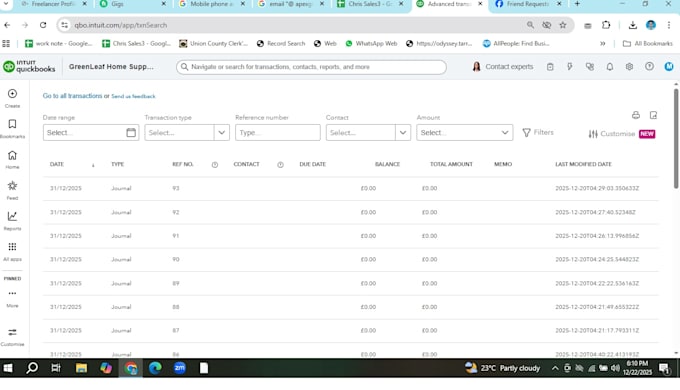Image resolution: width=680 pixels, height=390 pixels.
Task: Click the QuickBooks top search bar
Action: click(x=311, y=67)
